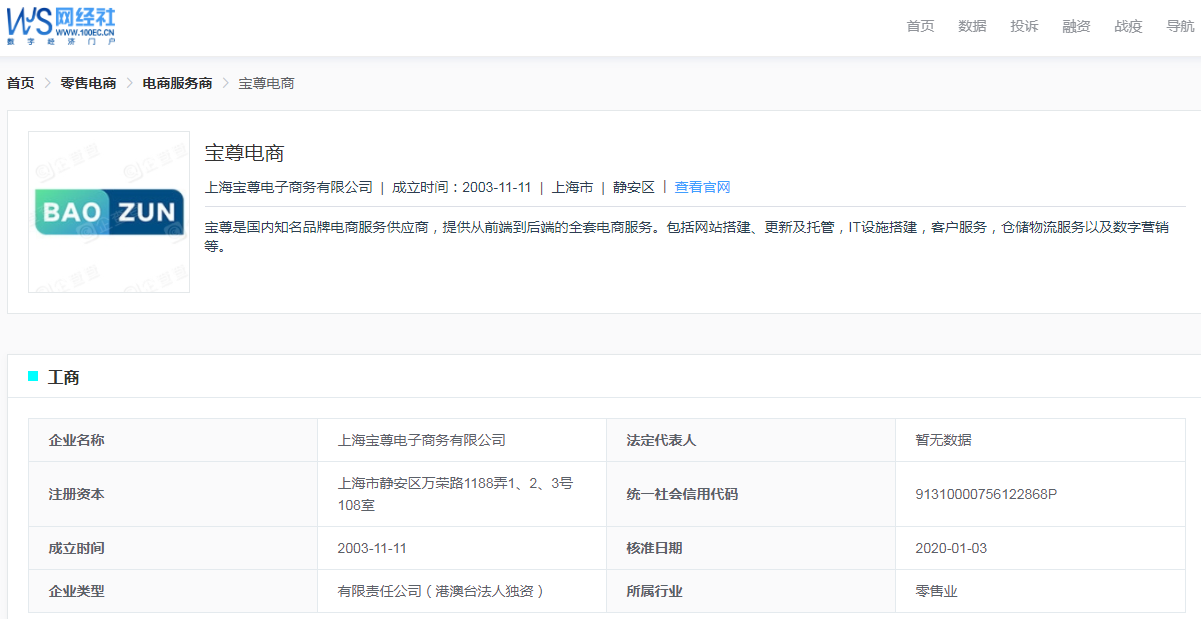Click the company description paragraph

(x=687, y=236)
